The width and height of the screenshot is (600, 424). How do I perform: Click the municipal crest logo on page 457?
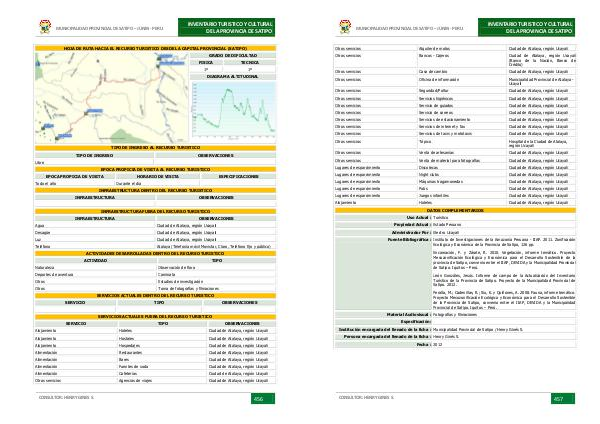[x=345, y=27]
